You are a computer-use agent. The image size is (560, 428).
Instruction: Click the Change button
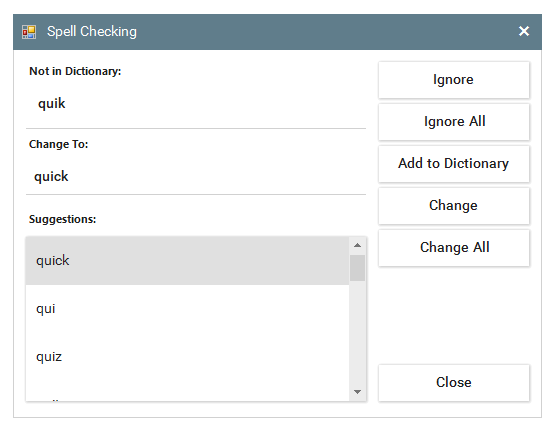[x=454, y=205]
